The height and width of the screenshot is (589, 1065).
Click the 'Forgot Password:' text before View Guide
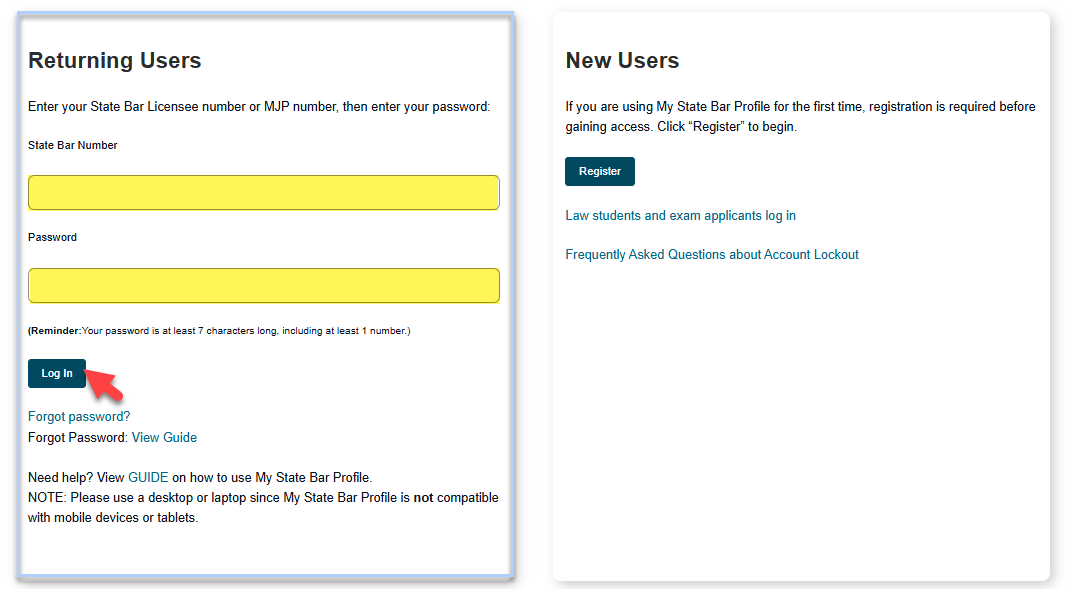click(x=77, y=437)
